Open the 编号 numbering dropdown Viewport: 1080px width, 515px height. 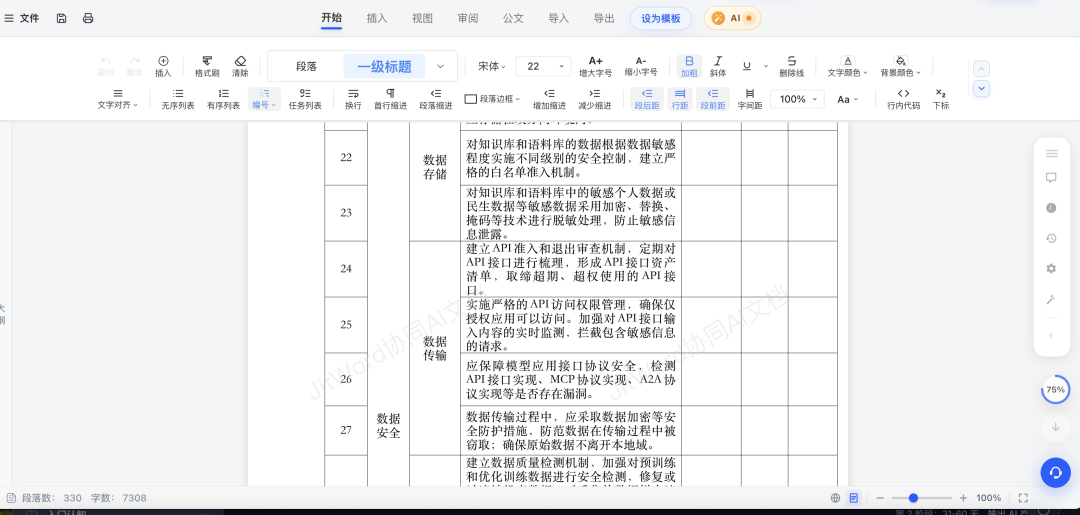(x=264, y=99)
